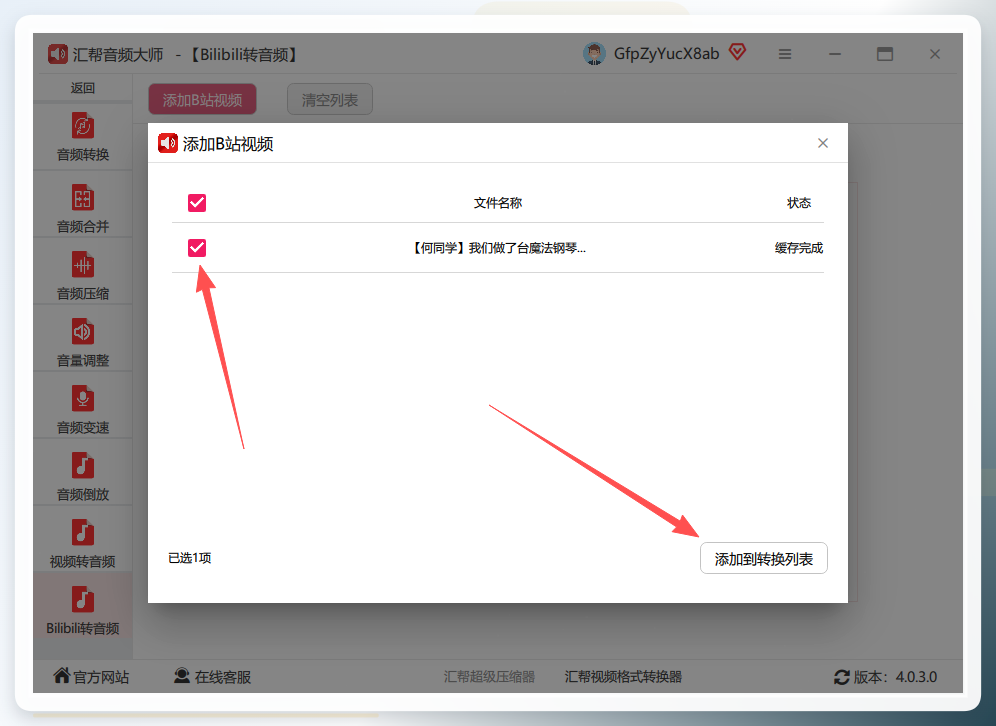Click the 状态 column header
The width and height of the screenshot is (996, 726).
798,203
